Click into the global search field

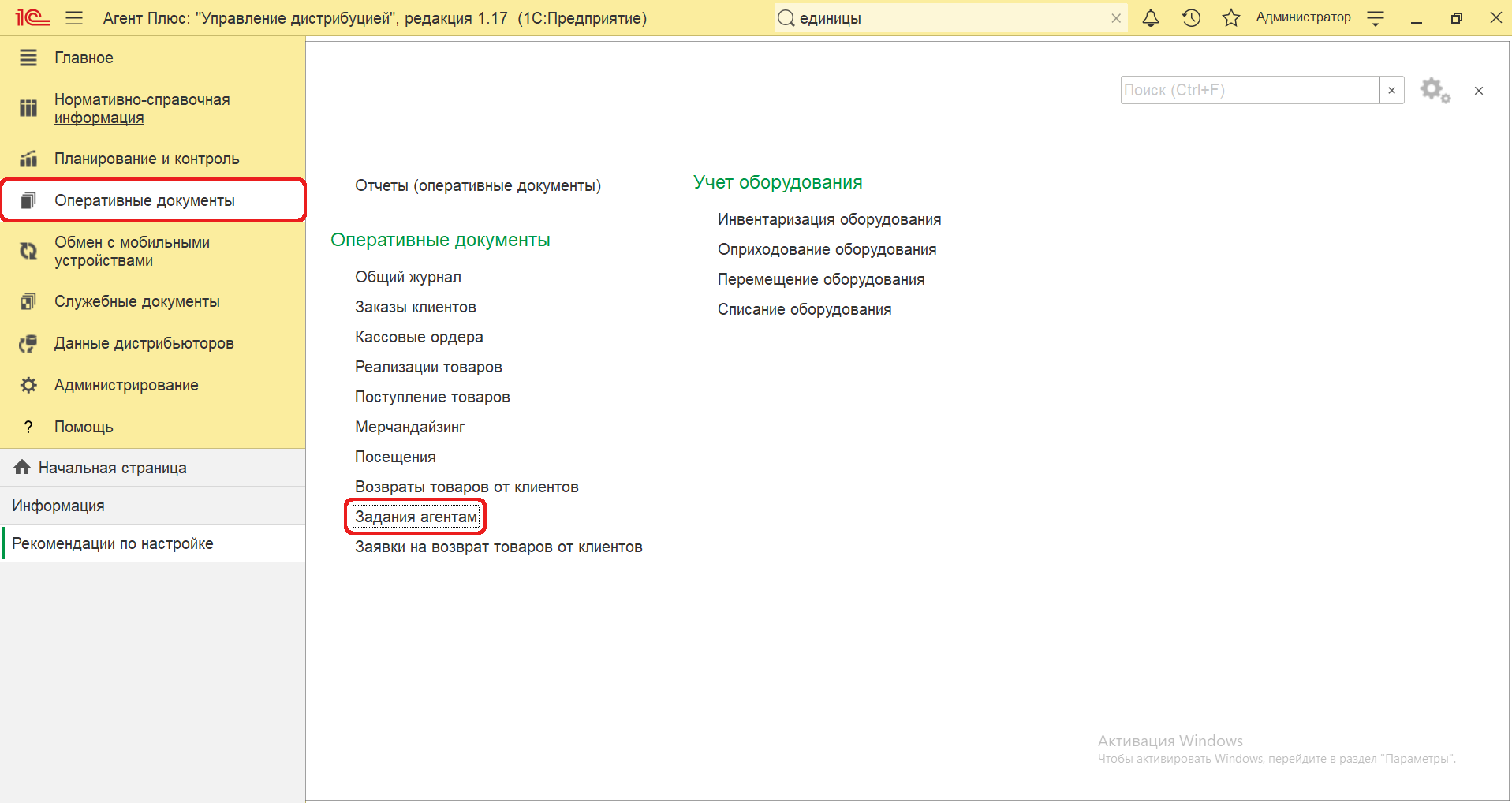tap(951, 18)
